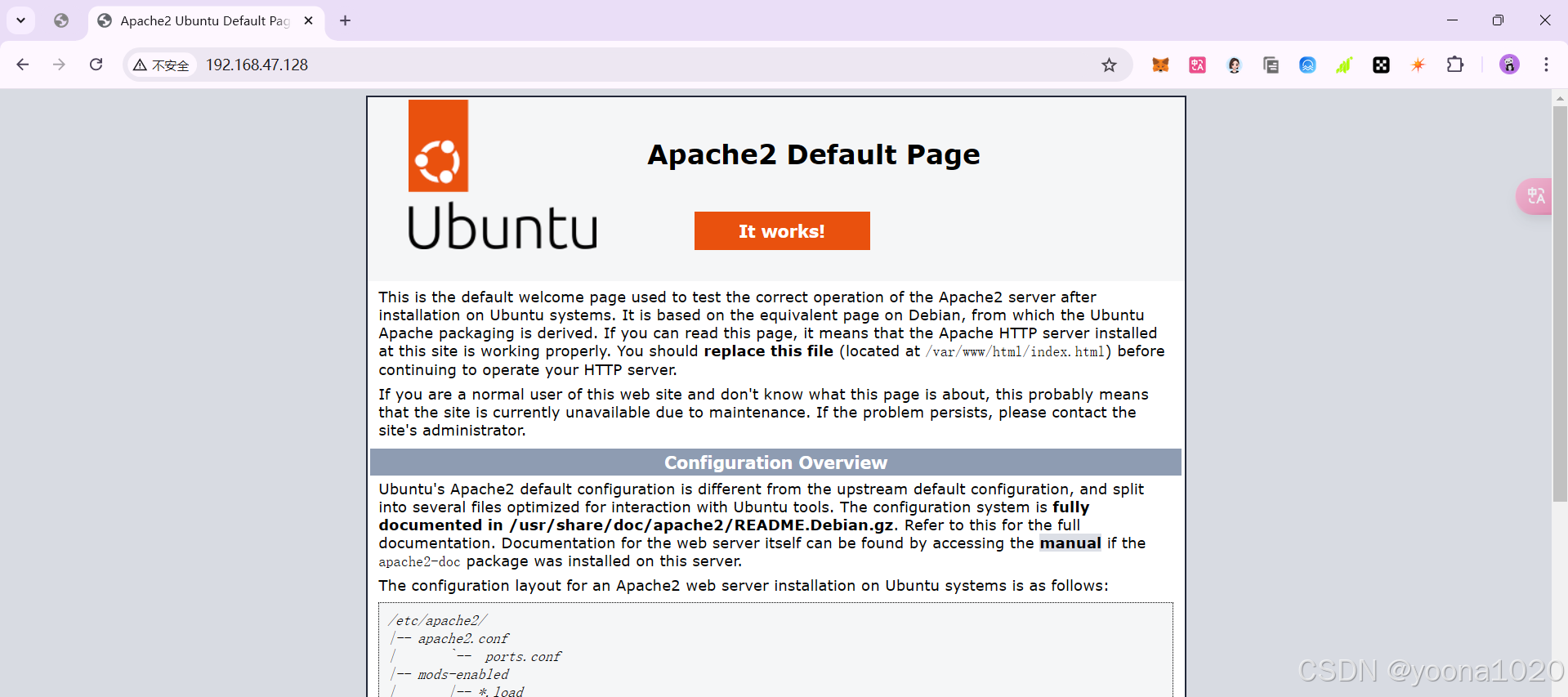Click the '/var/www/html/index.html' path text
Image resolution: width=1568 pixels, height=697 pixels.
(1015, 351)
